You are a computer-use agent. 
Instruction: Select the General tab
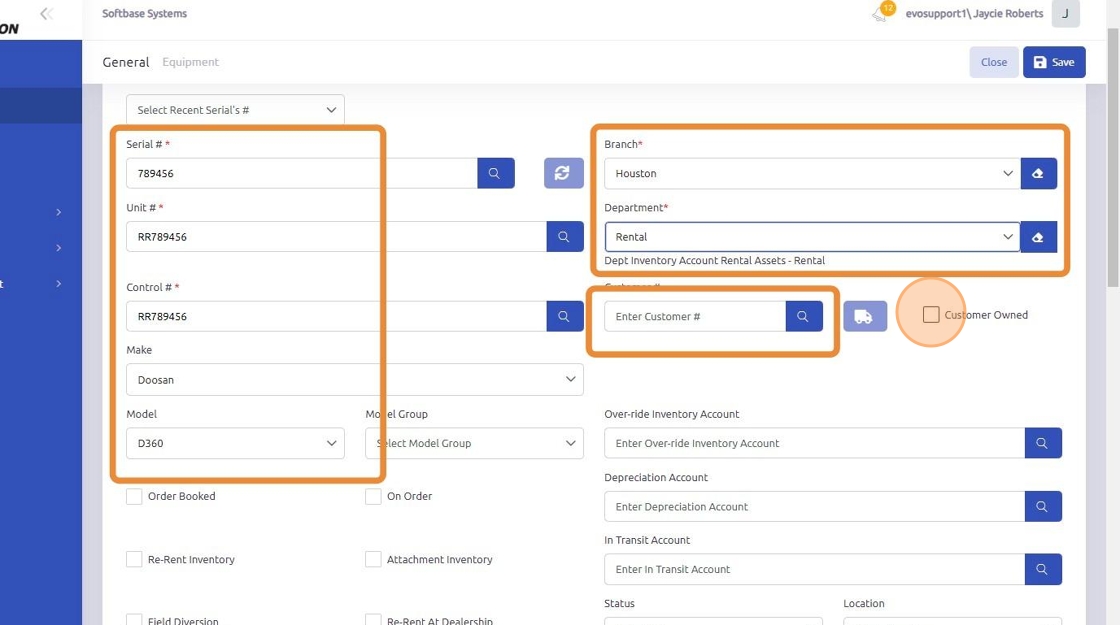126,62
